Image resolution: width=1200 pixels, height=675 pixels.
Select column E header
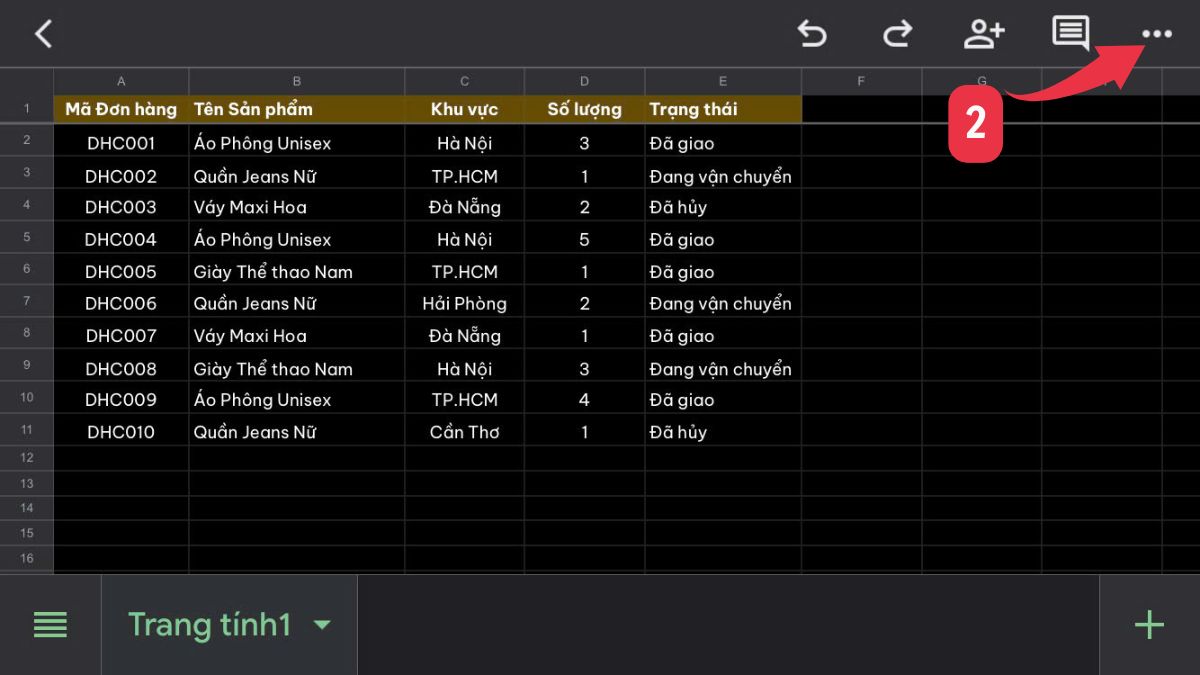pos(722,81)
